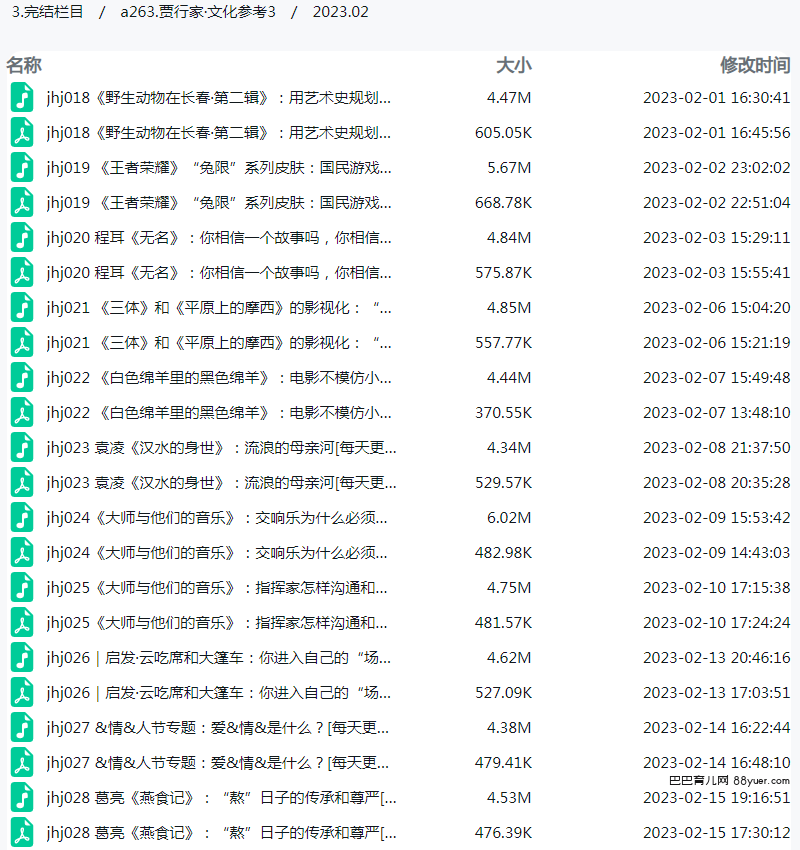The width and height of the screenshot is (800, 850).
Task: Click the size value 4.34M
Action: tap(509, 448)
